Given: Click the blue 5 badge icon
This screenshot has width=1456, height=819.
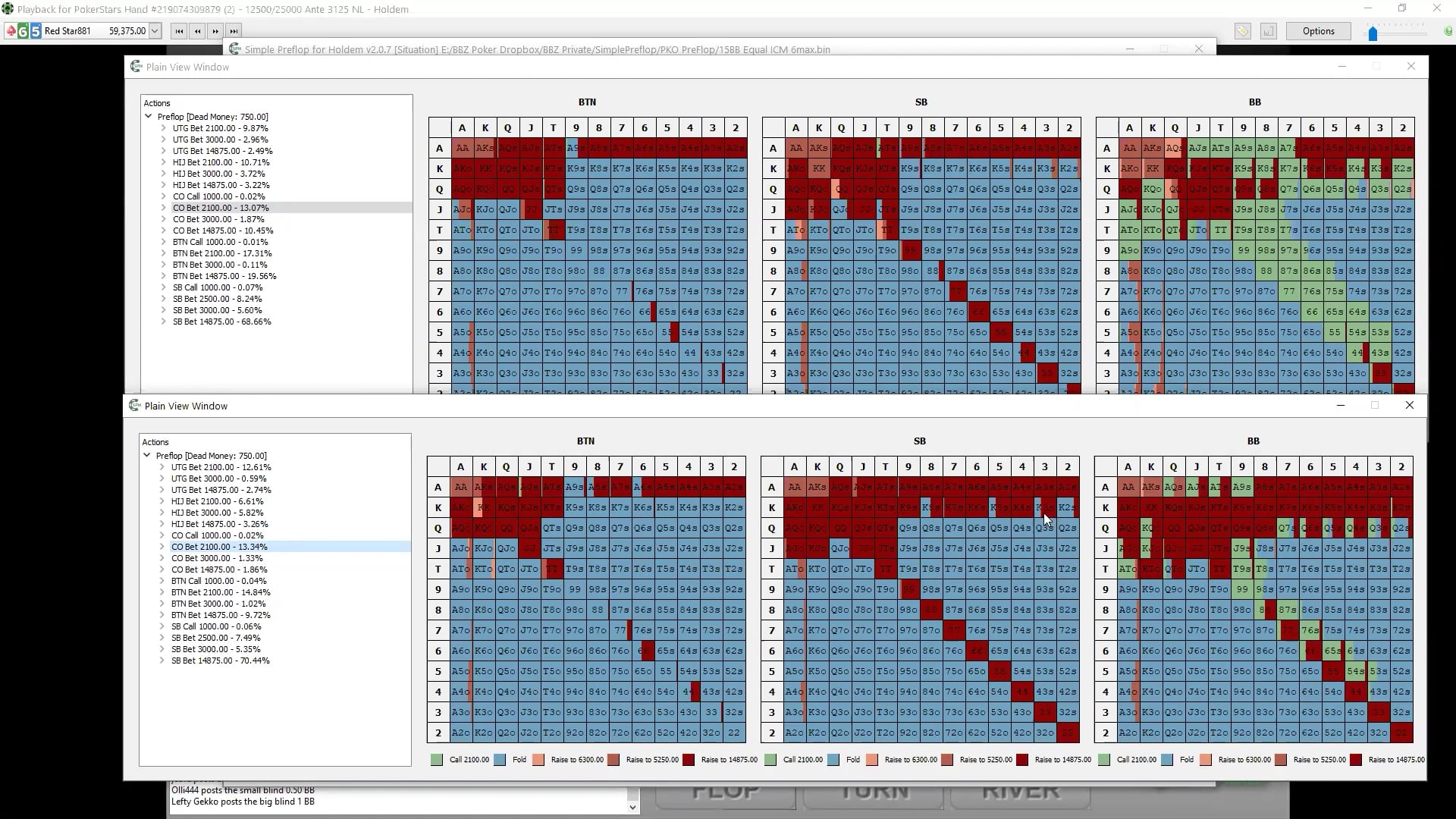Looking at the screenshot, I should [x=35, y=31].
